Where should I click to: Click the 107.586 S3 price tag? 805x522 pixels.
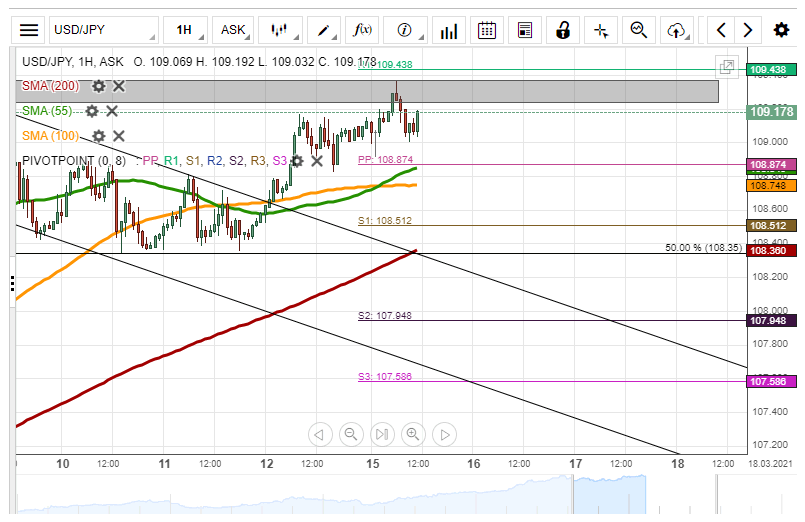771,381
